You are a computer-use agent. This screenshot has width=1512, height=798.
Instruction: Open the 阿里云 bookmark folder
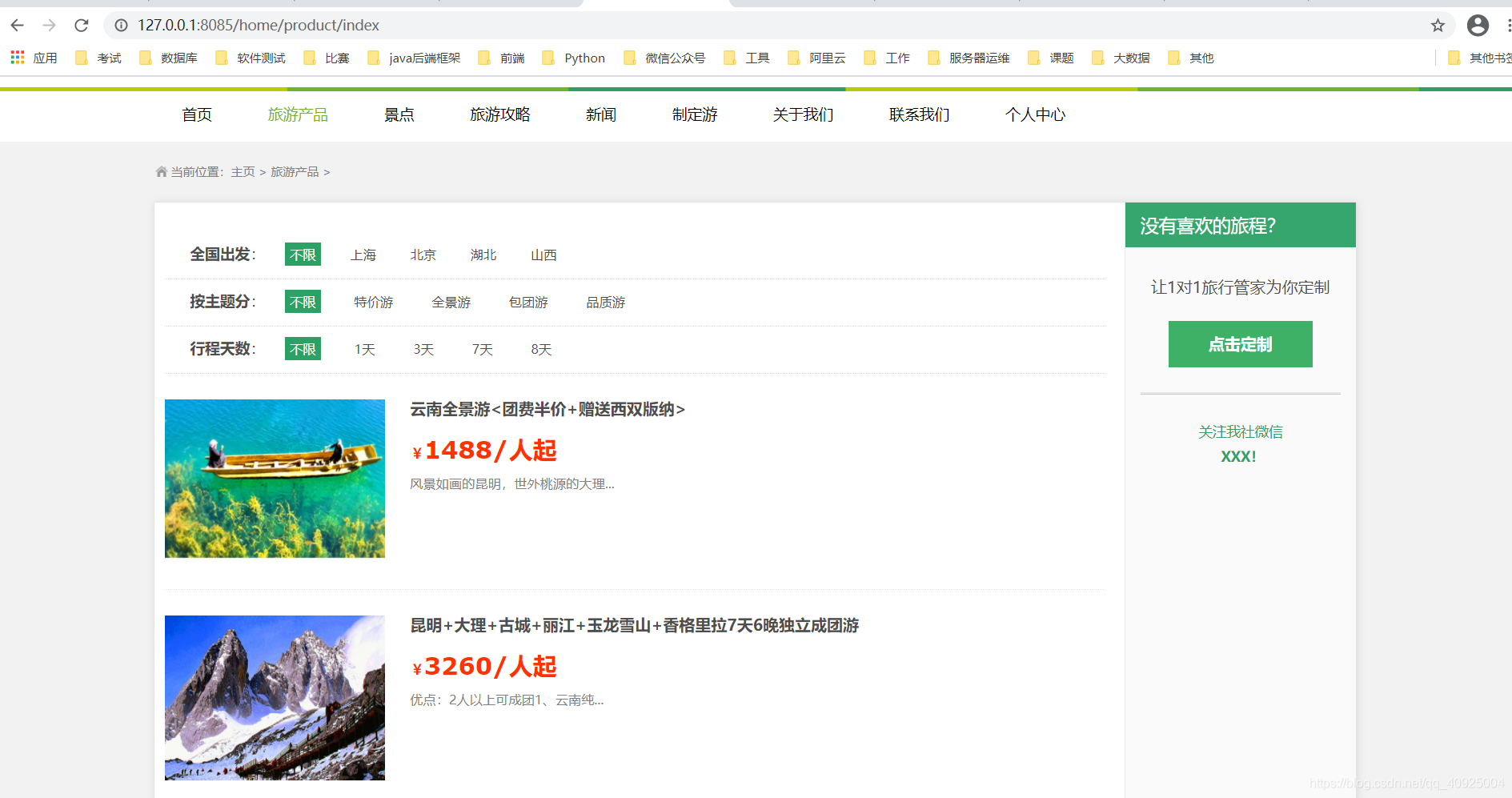pos(816,58)
